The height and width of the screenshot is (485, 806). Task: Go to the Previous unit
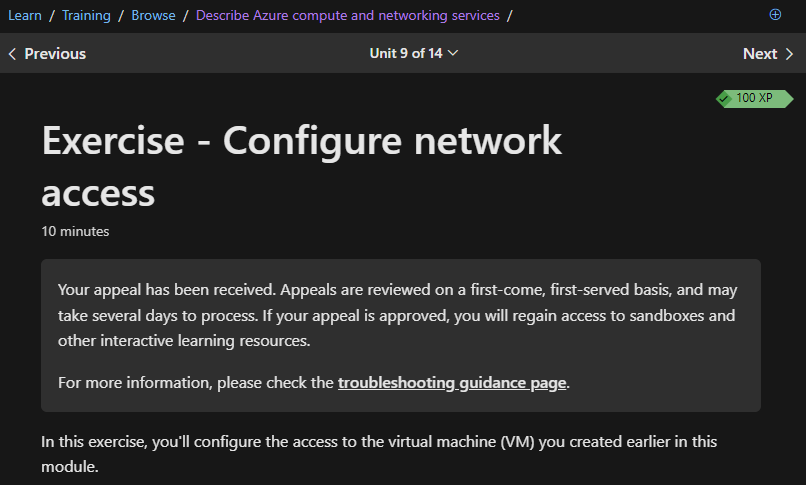coord(47,53)
